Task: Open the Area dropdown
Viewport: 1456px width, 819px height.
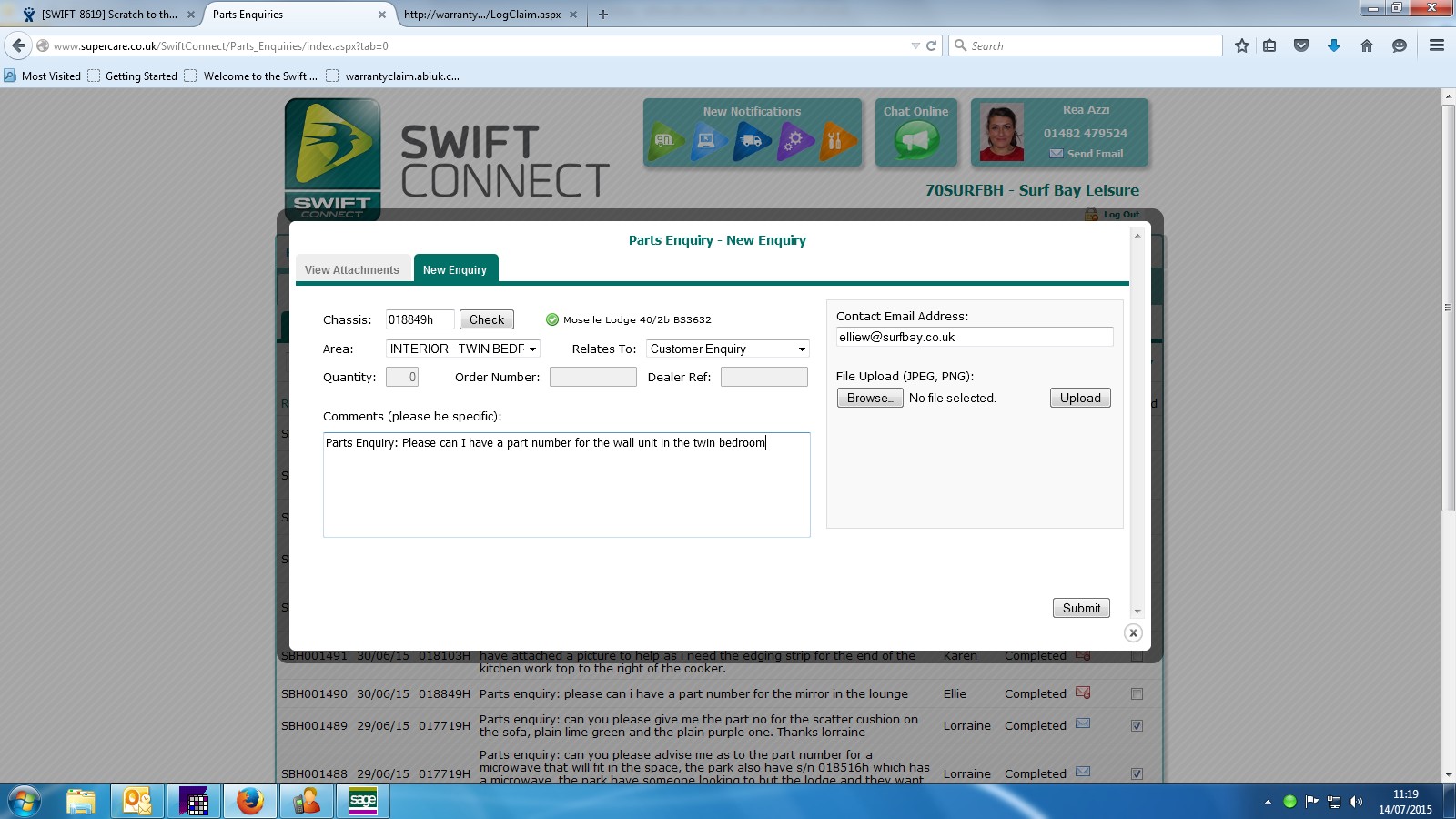Action: coord(463,349)
